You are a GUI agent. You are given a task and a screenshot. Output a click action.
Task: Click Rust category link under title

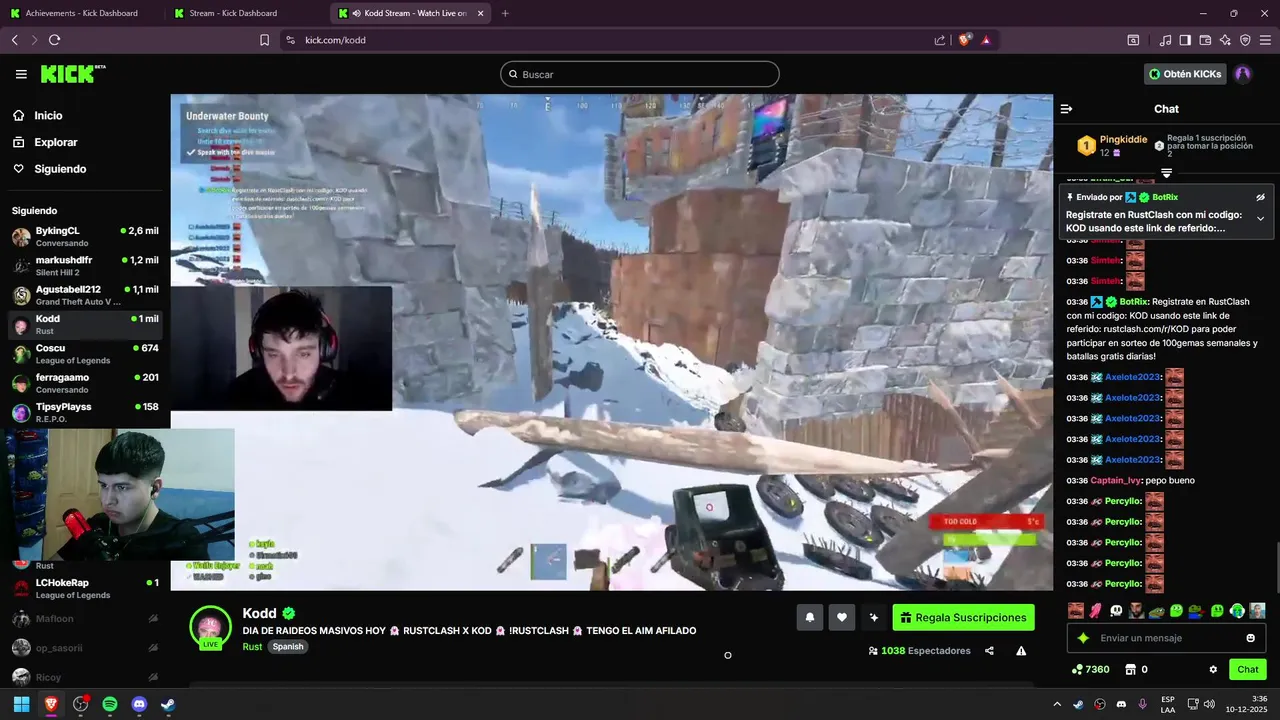[252, 647]
